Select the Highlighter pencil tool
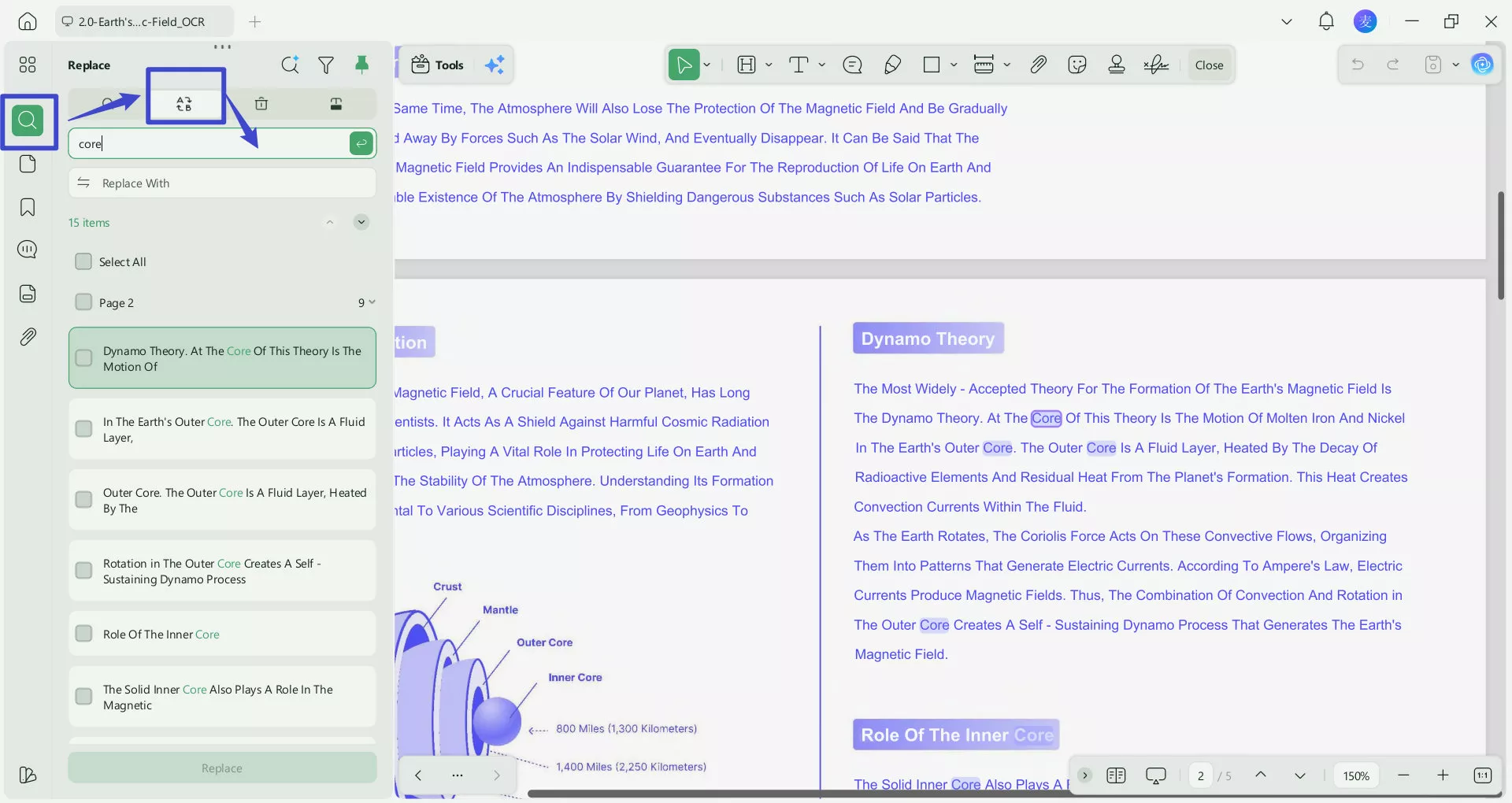The height and width of the screenshot is (803, 1512). (x=892, y=65)
